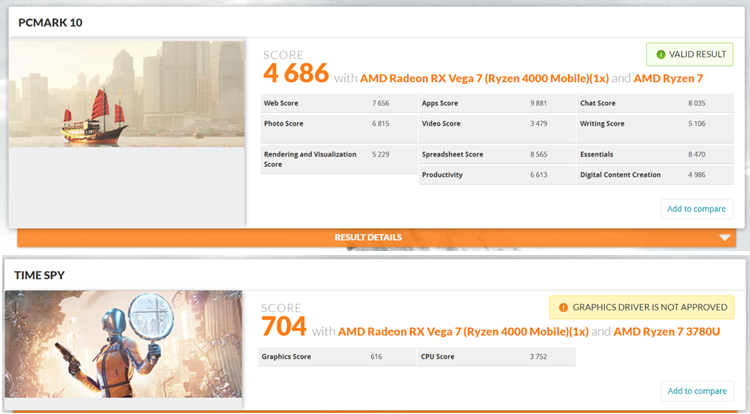Click the Time Spy Graphics Score row
This screenshot has width=750, height=414.
pyautogui.click(x=337, y=357)
